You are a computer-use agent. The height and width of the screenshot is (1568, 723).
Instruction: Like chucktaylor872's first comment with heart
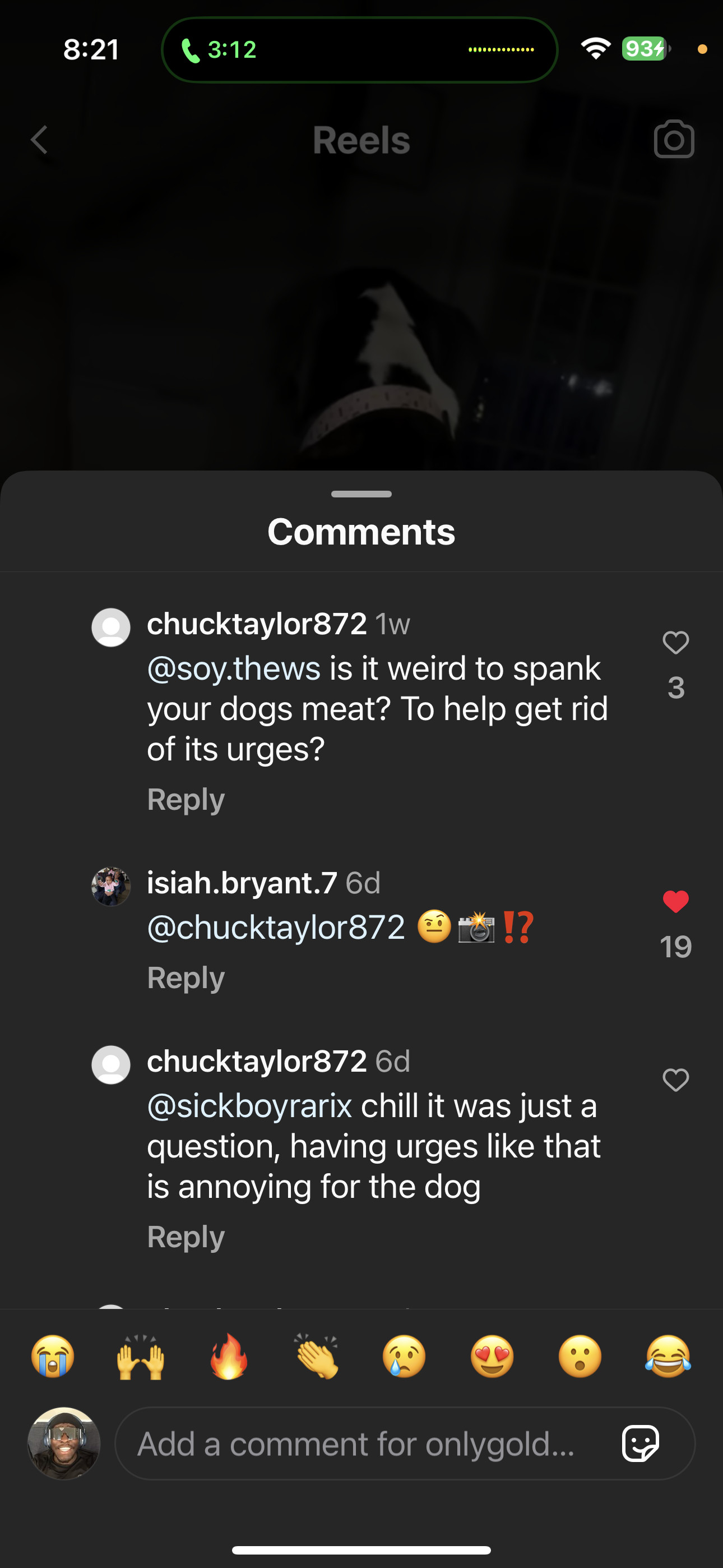675,643
